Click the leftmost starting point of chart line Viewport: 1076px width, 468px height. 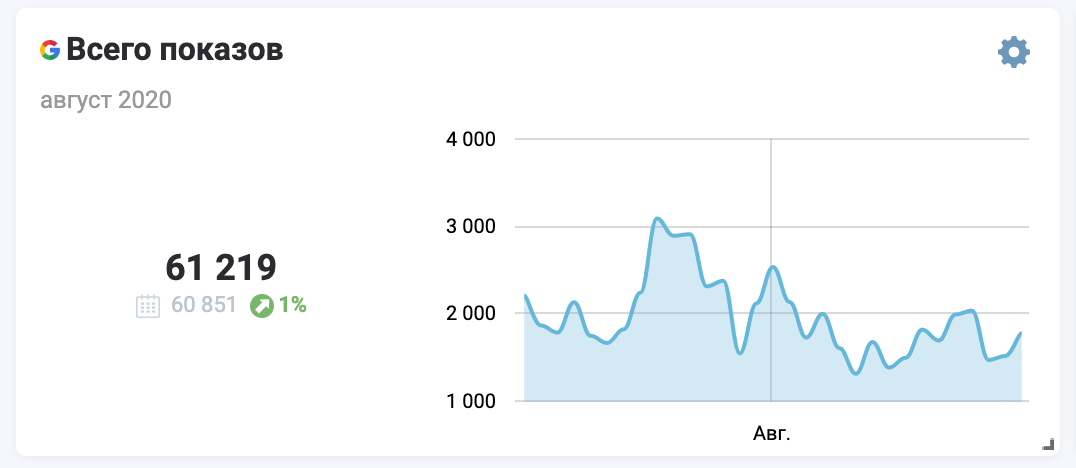[x=526, y=296]
